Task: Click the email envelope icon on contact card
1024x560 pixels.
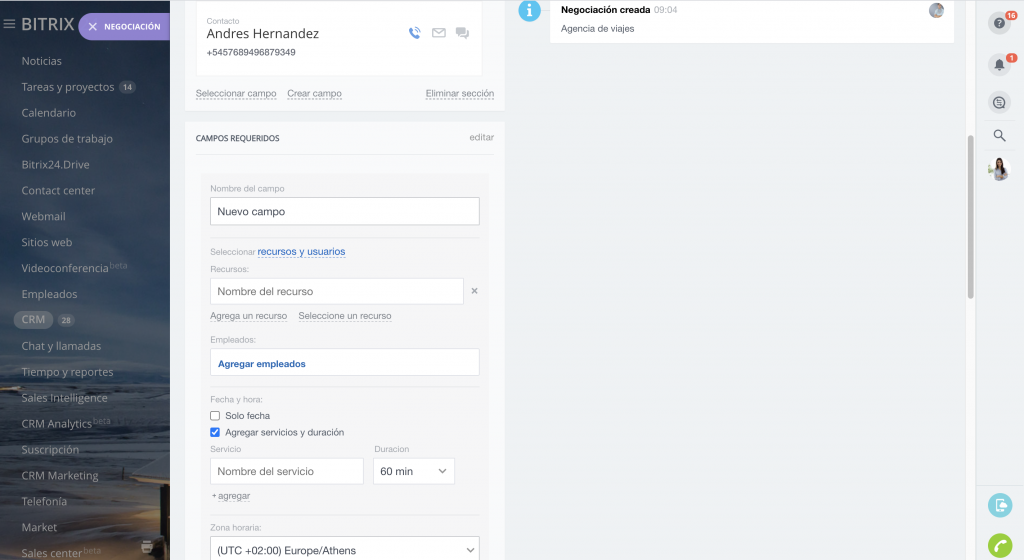Action: pyautogui.click(x=438, y=33)
